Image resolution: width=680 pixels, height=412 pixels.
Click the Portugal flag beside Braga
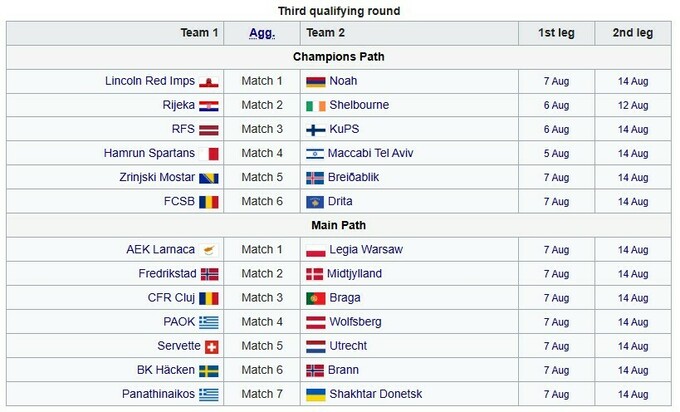coord(314,298)
